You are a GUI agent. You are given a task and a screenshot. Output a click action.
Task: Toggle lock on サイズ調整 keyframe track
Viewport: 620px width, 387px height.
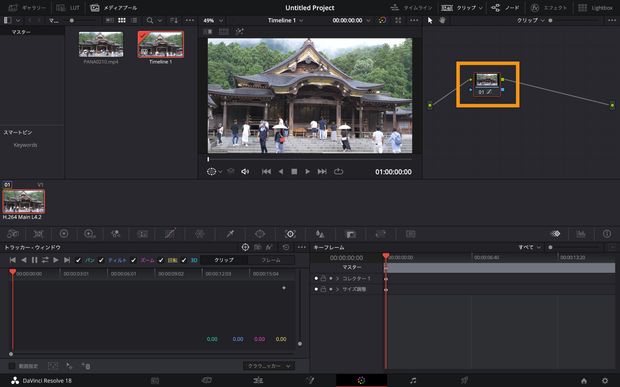(323, 289)
